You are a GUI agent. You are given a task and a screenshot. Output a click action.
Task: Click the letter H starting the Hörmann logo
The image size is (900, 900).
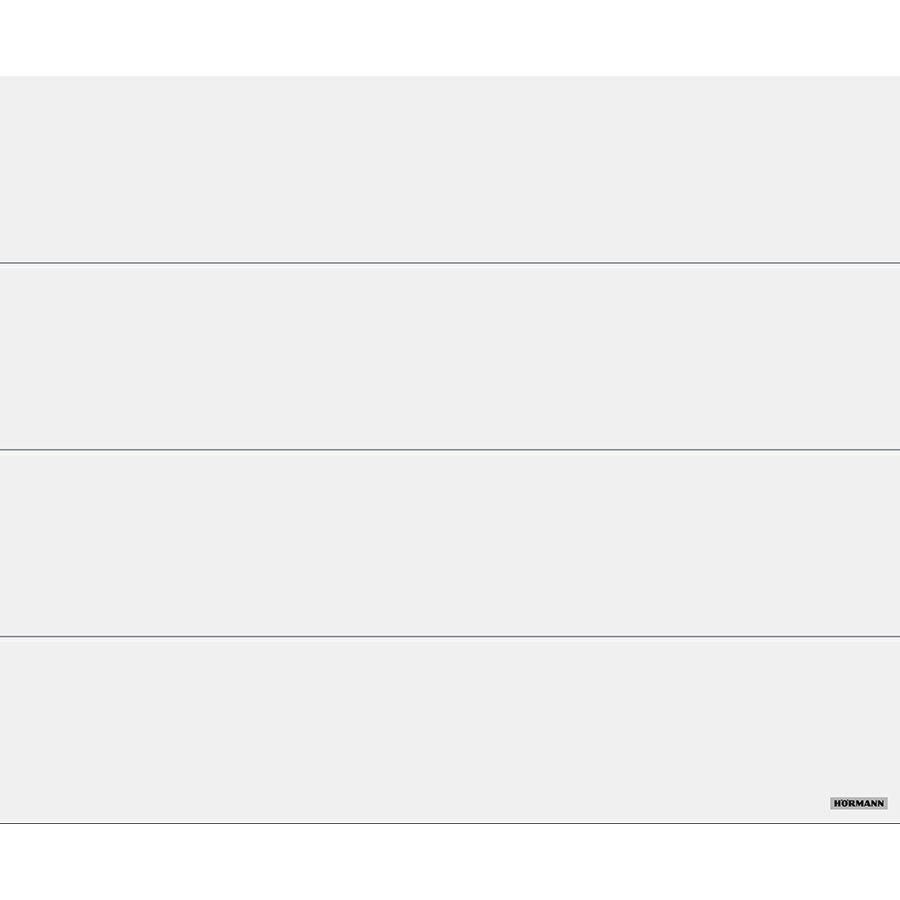point(837,803)
